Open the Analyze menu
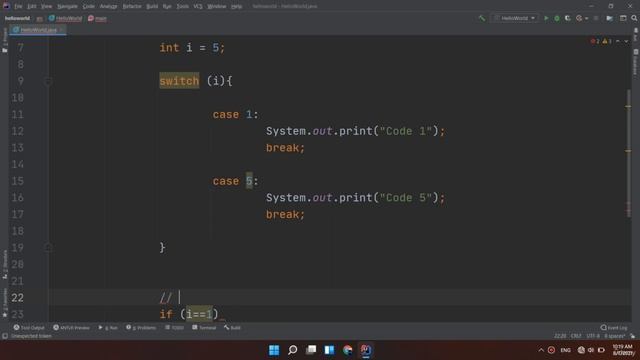The height and width of the screenshot is (360, 640). 109,6
